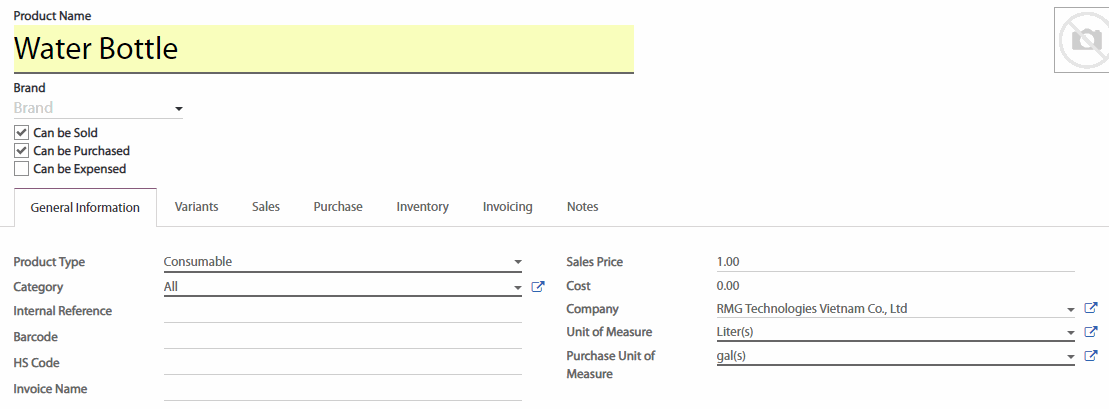Enable the Can be Expensed checkbox

point(21,169)
